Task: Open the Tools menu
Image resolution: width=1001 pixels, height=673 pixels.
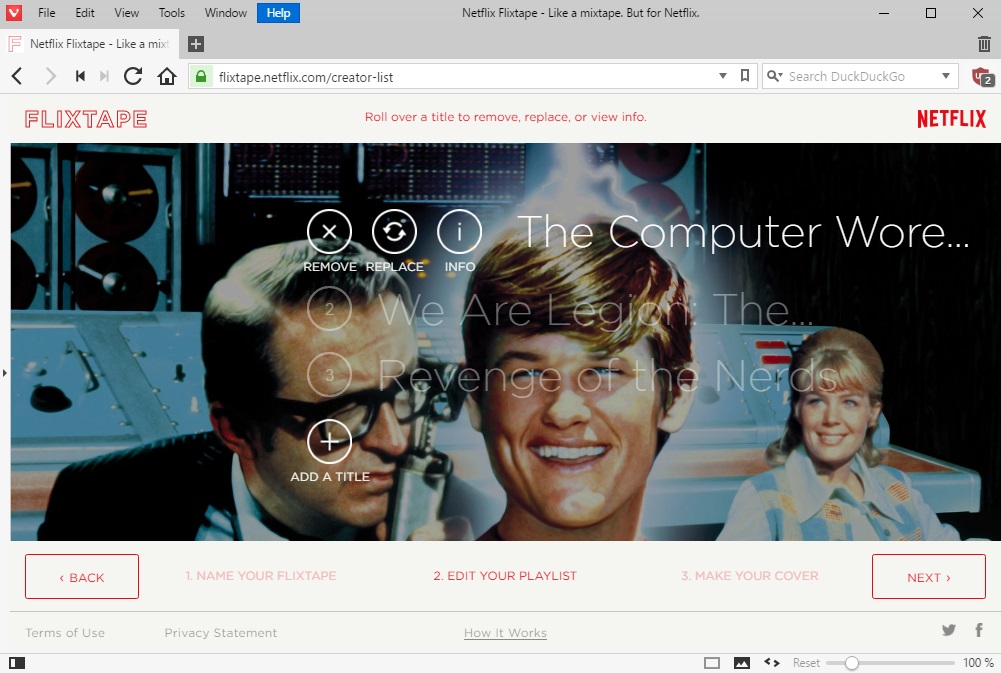Action: 172,13
